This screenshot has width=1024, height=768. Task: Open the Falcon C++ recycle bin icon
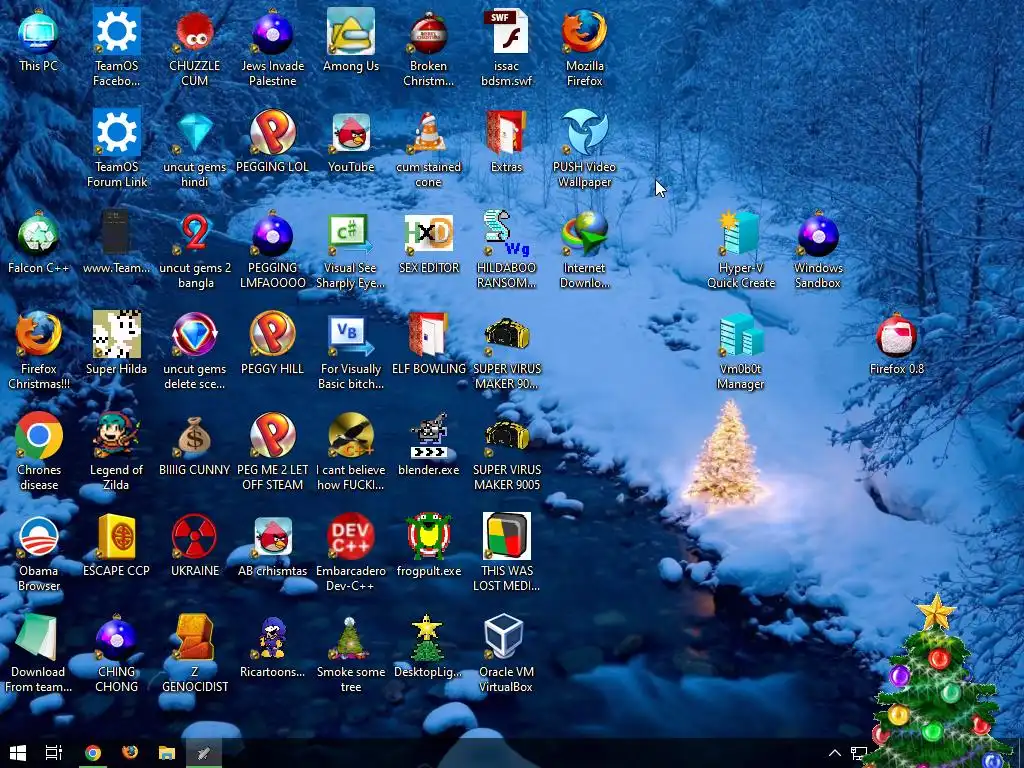pos(39,234)
